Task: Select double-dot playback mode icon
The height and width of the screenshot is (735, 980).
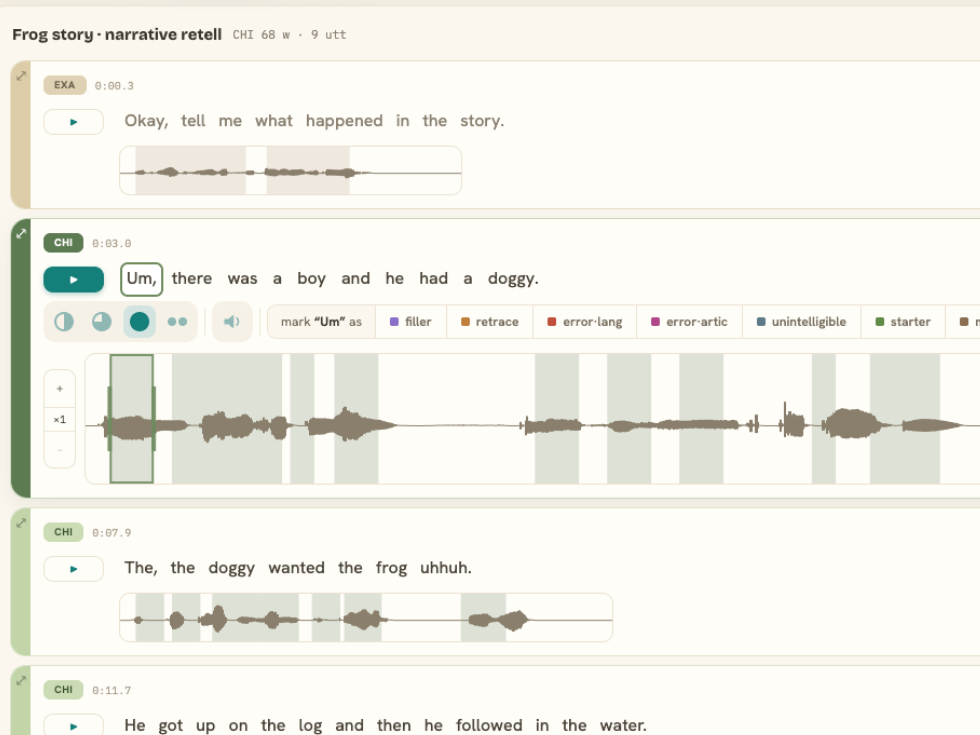Action: pyautogui.click(x=178, y=321)
